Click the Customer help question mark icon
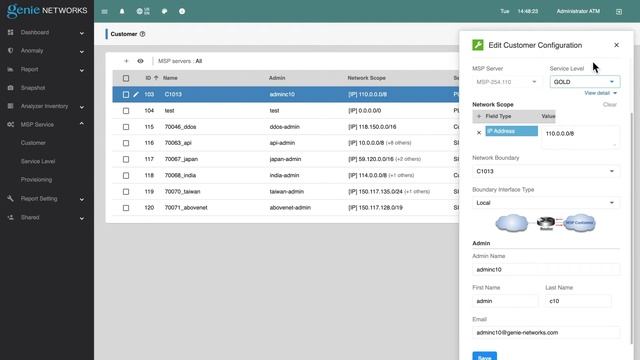640x360 pixels. pyautogui.click(x=142, y=34)
